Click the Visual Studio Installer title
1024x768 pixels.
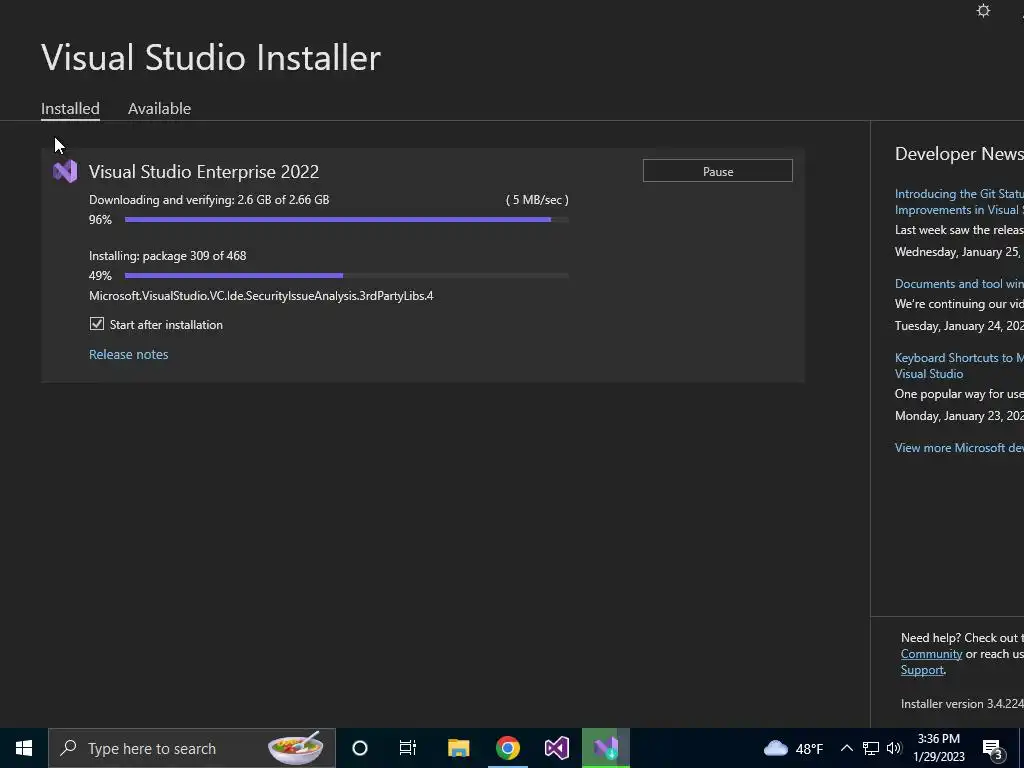tap(211, 57)
